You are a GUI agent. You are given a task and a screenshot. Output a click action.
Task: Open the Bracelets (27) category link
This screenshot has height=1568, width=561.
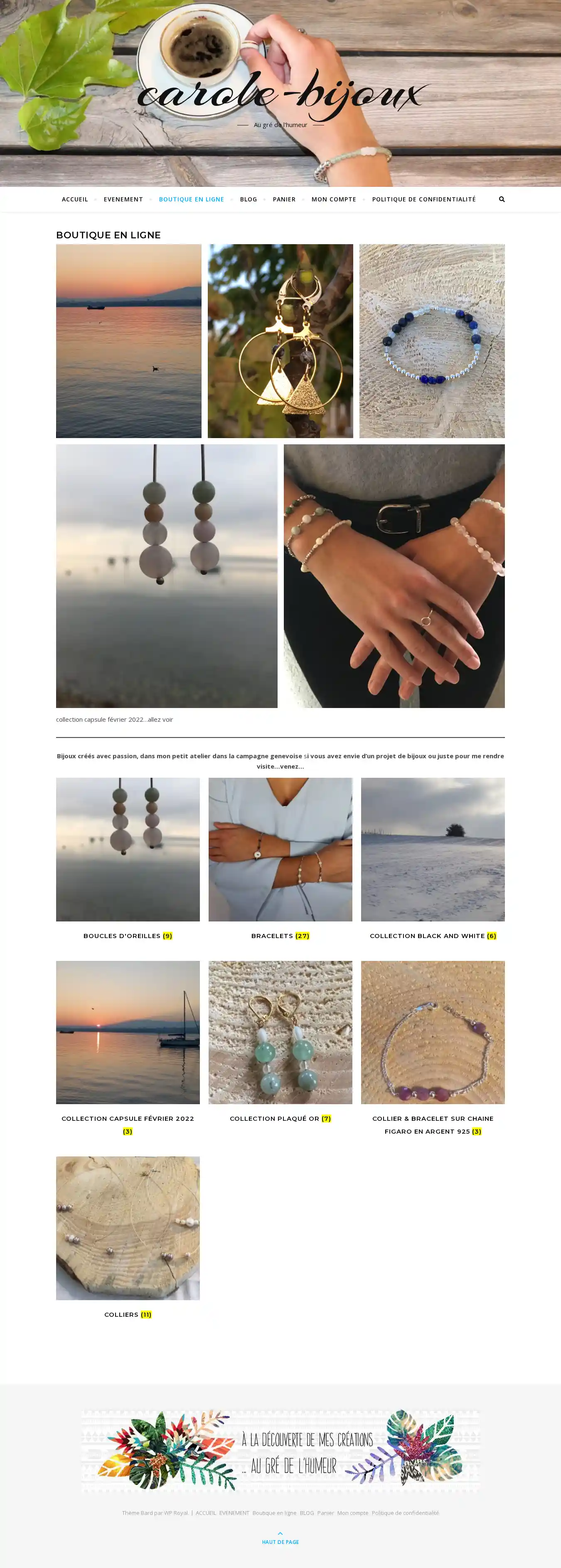[x=280, y=936]
